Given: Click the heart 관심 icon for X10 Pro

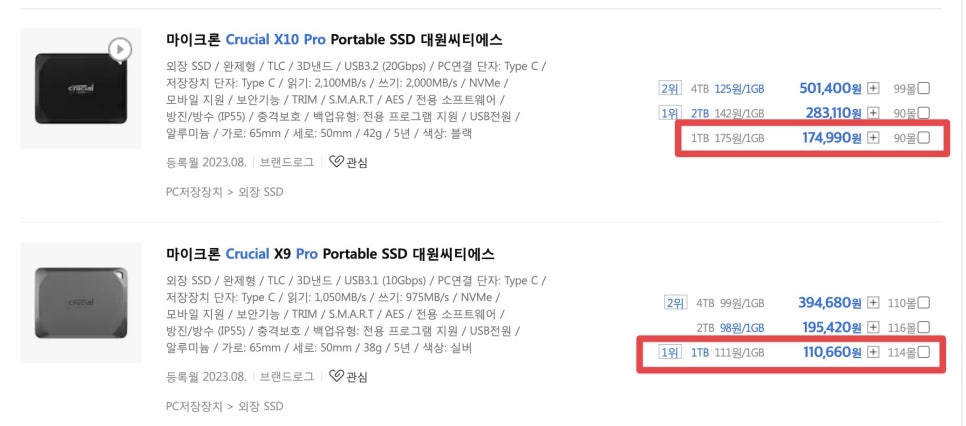Looking at the screenshot, I should pyautogui.click(x=336, y=162).
